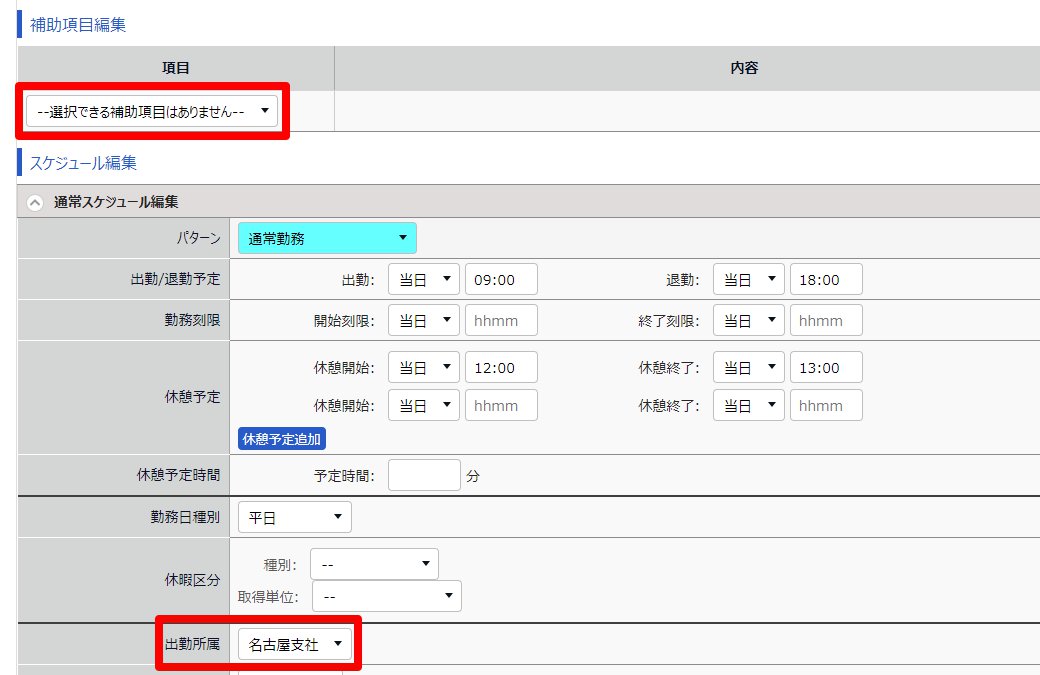Click the 予定時間 minutes input field
The image size is (1040, 675).
pyautogui.click(x=424, y=475)
